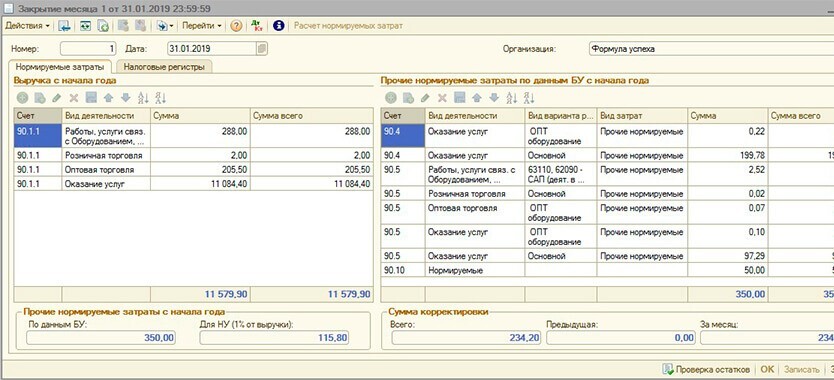Sort descending icon in Выручка table toolbar
Viewport: 834px width, 380px height.
tap(161, 98)
